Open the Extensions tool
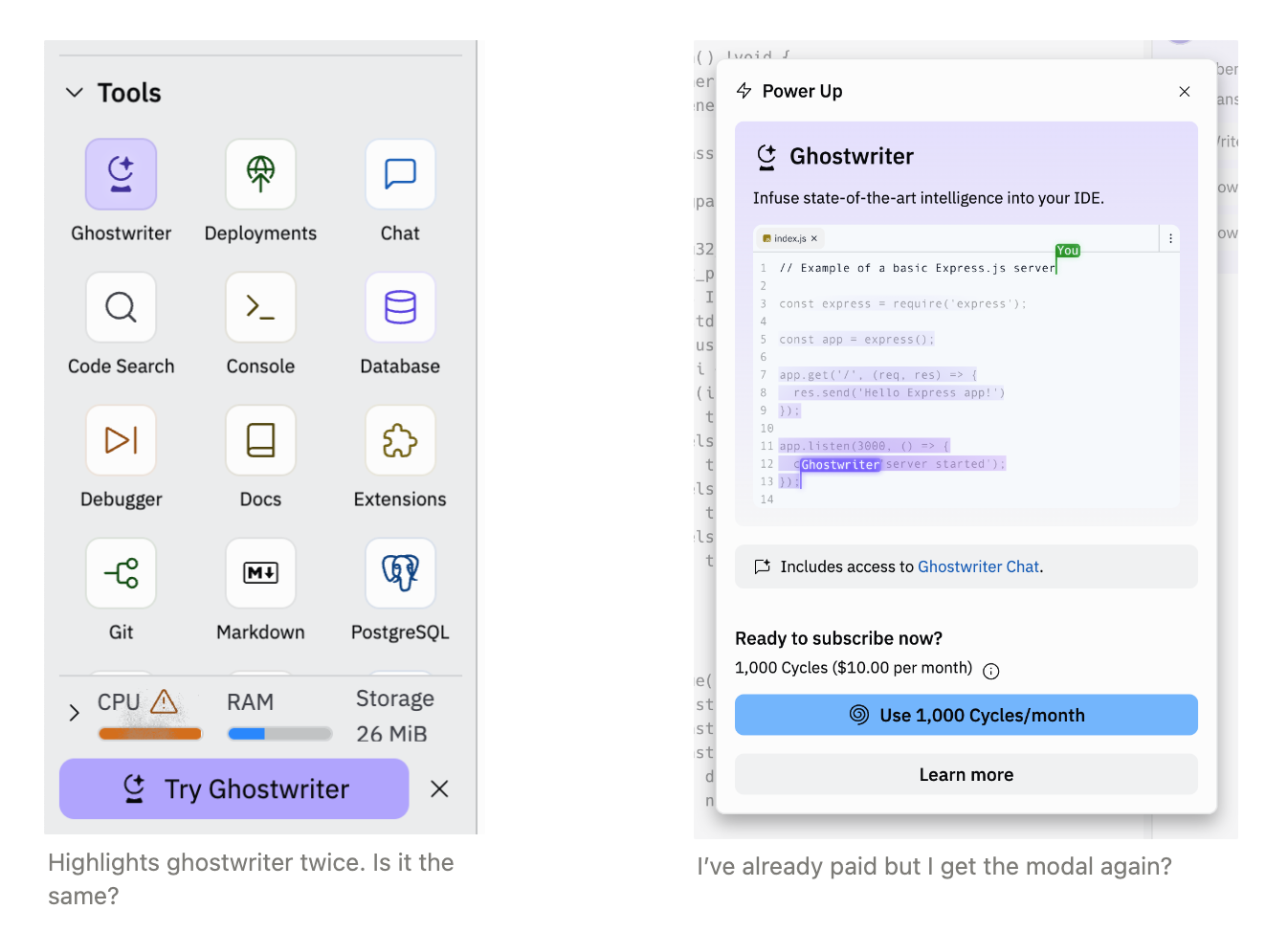This screenshot has height=932, width=1288. tap(400, 440)
